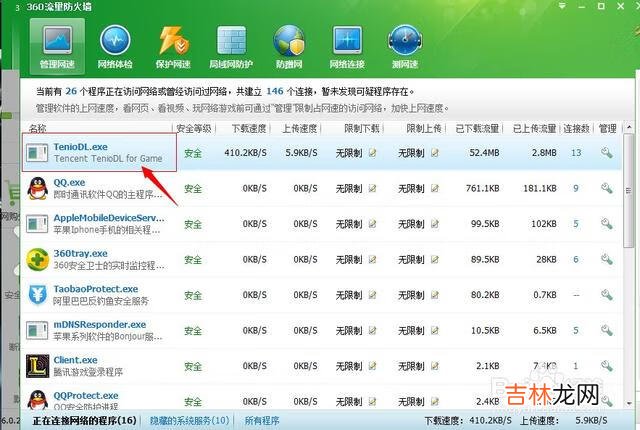Edit download limit for TenioDL.exe
Image resolution: width=640 pixels, height=430 pixels.
pos(372,153)
